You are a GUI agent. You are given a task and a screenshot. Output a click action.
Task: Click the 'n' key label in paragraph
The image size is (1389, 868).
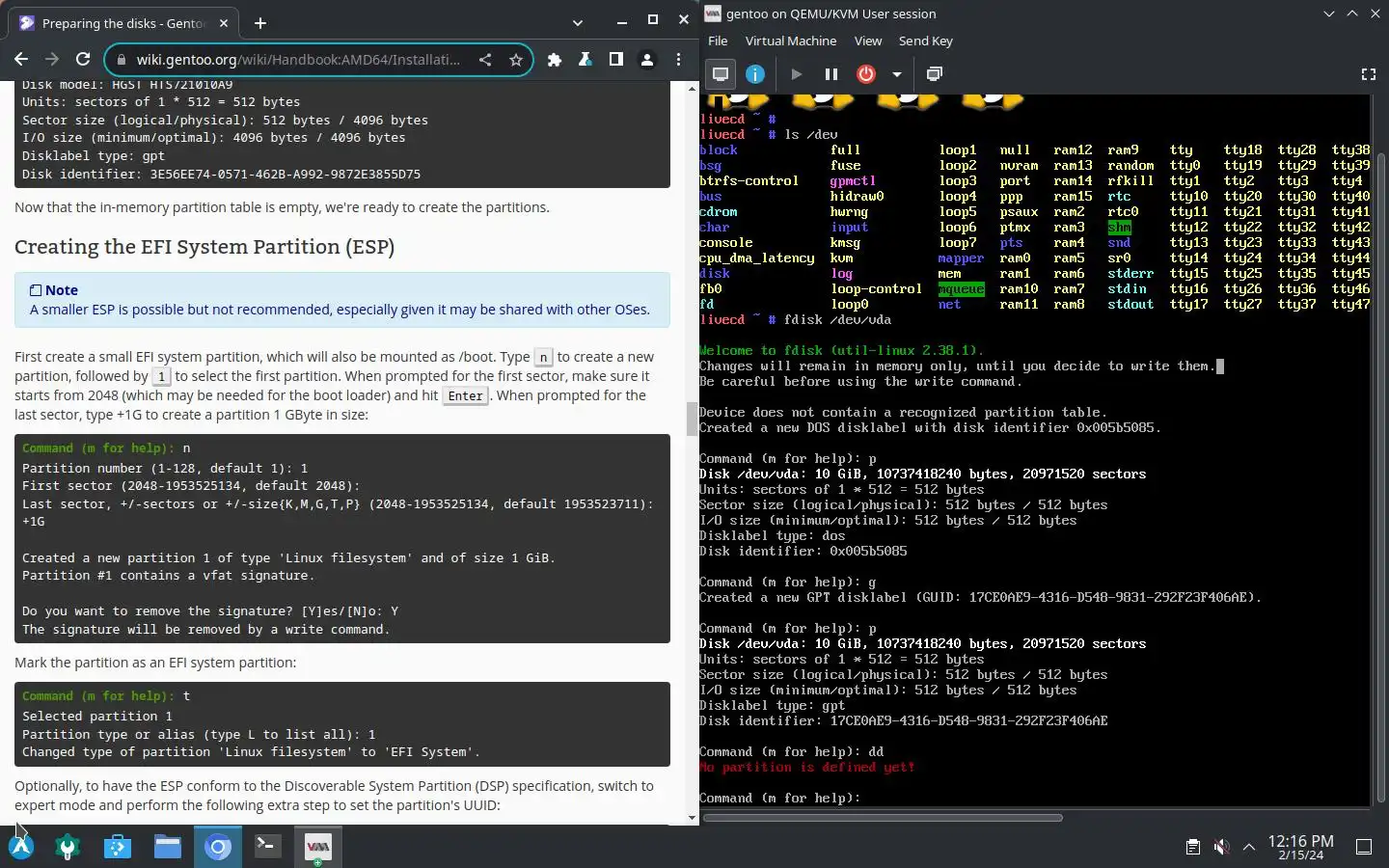point(543,357)
